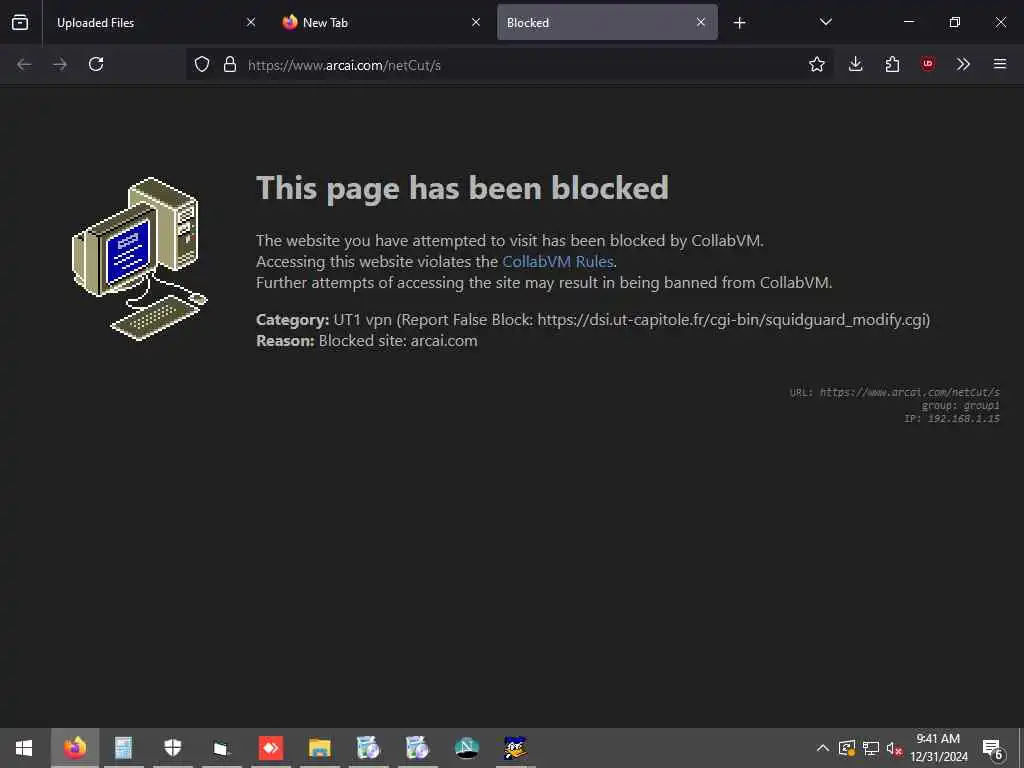View site security via padlock icon
The height and width of the screenshot is (768, 1024).
(x=230, y=64)
